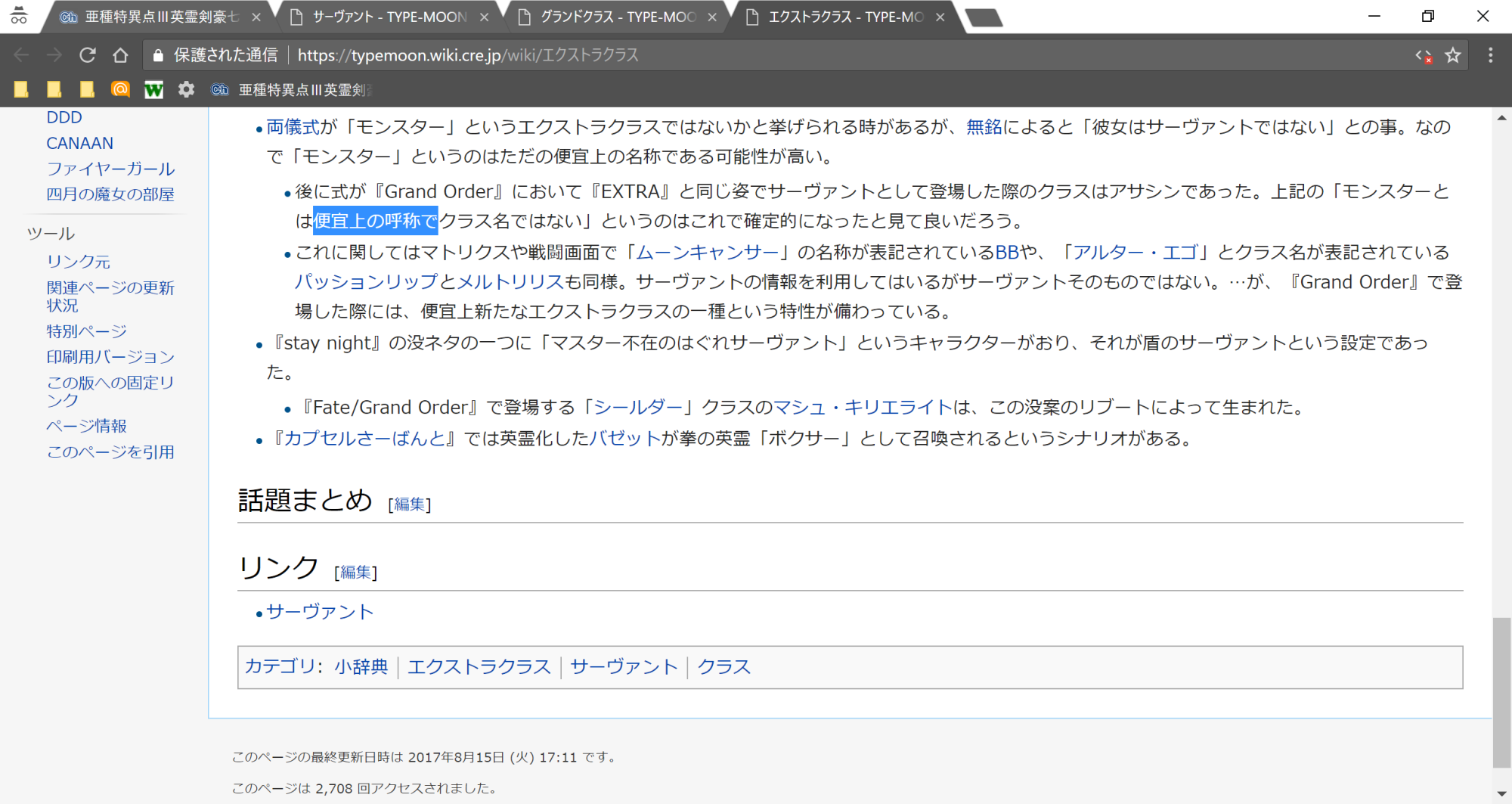Reload the current page

88,55
